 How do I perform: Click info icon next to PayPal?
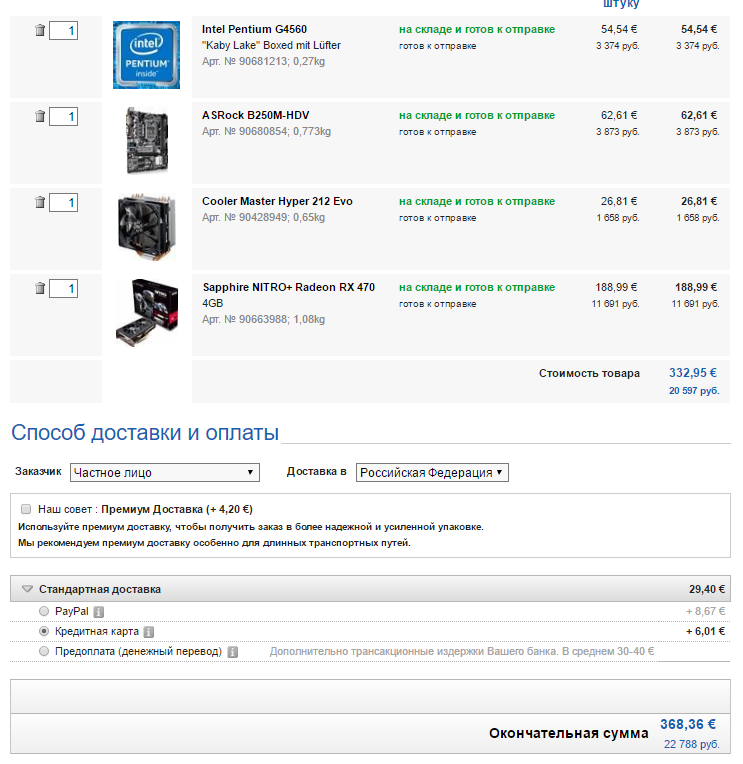pyautogui.click(x=99, y=612)
